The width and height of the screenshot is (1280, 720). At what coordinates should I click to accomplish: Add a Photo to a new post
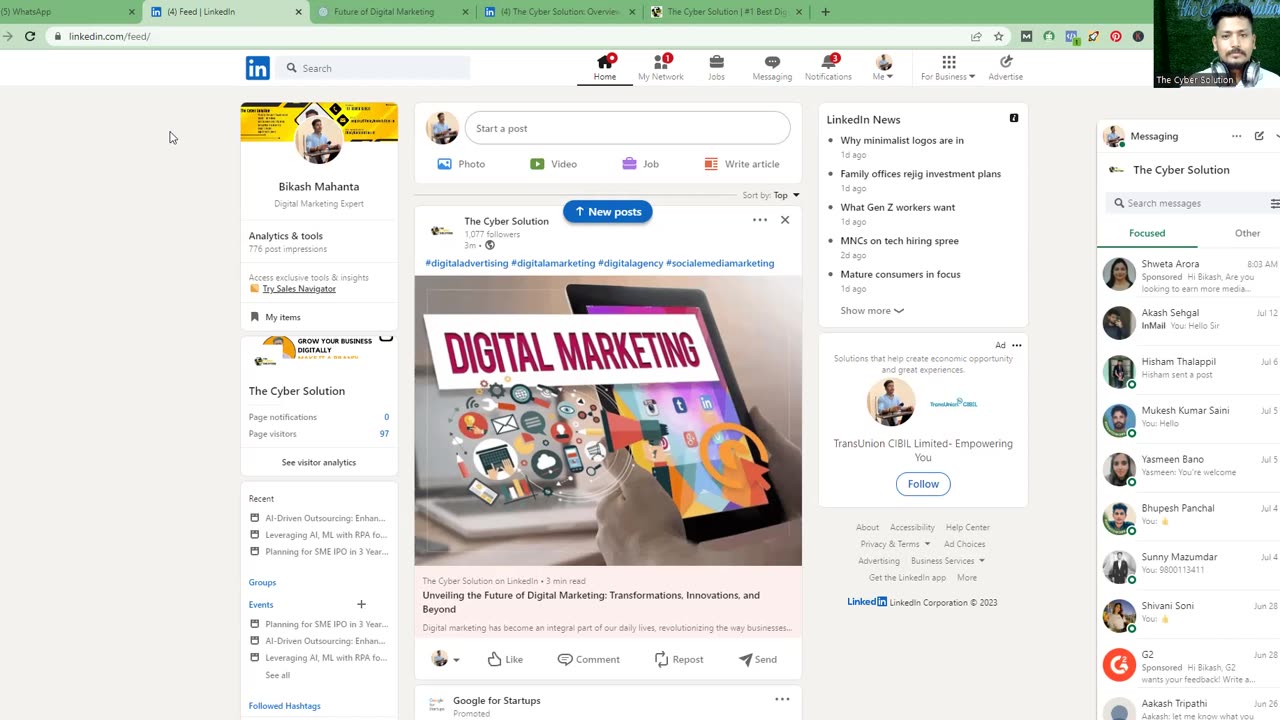click(x=461, y=164)
